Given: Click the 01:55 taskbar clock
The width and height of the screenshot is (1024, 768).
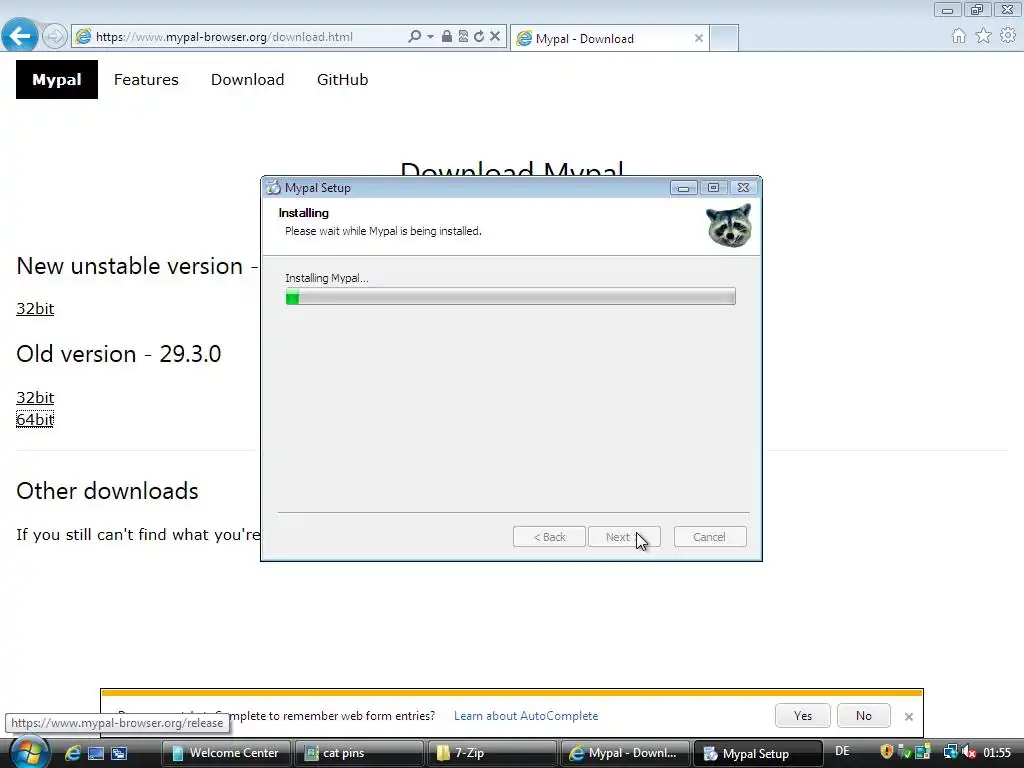Looking at the screenshot, I should [997, 752].
